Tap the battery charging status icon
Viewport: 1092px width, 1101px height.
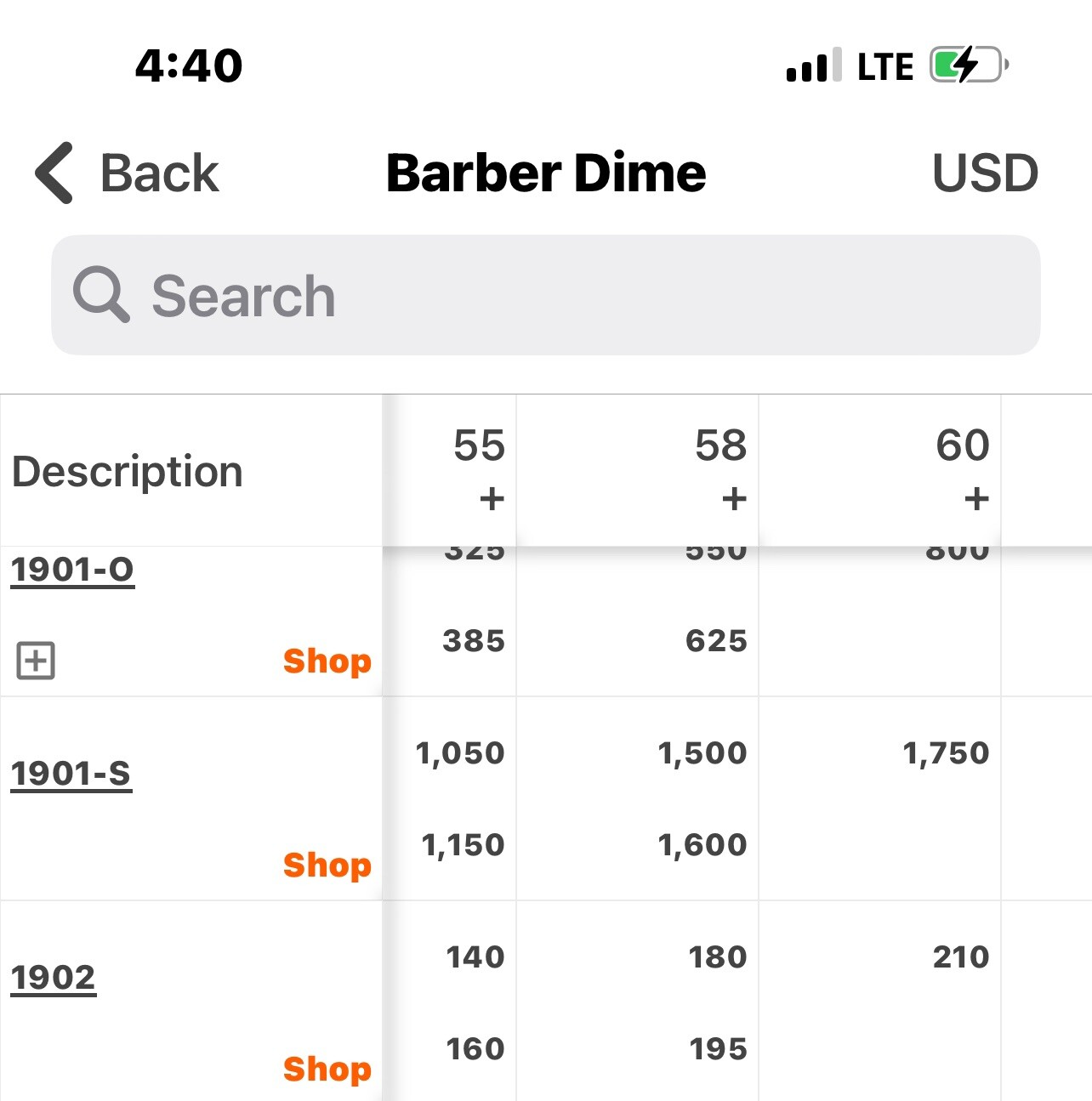coord(969,65)
